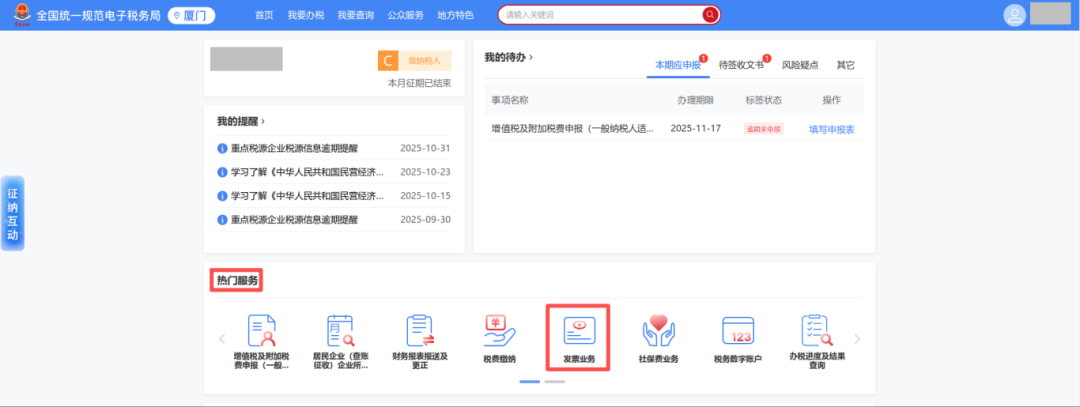
Task: Open 办税进度及结果查询 icon
Action: (817, 331)
